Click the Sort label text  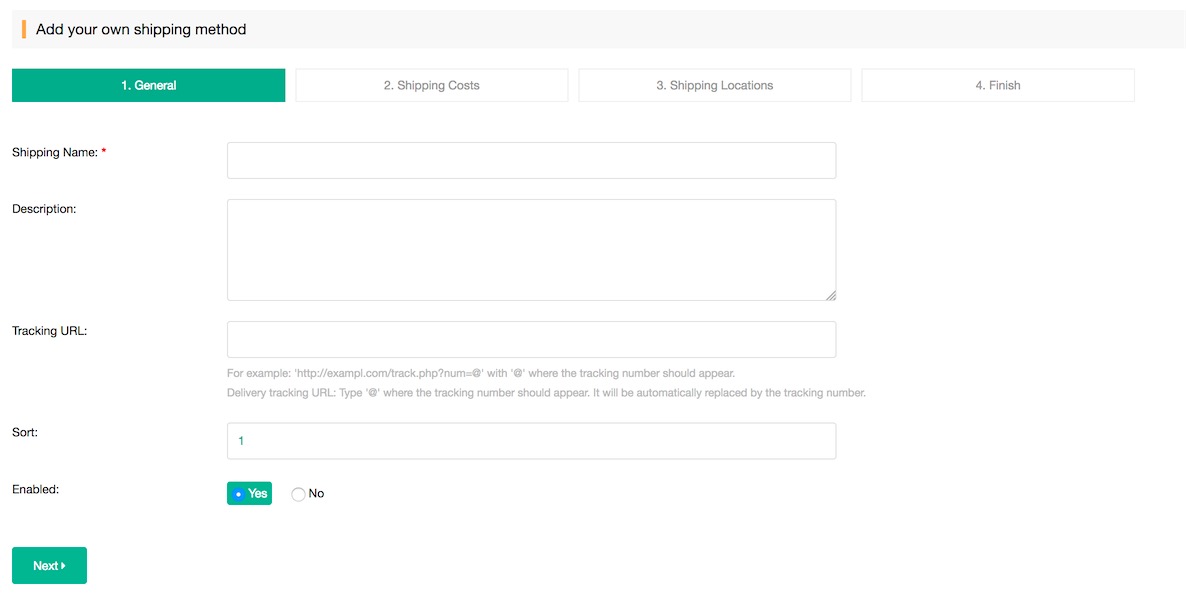tap(24, 432)
